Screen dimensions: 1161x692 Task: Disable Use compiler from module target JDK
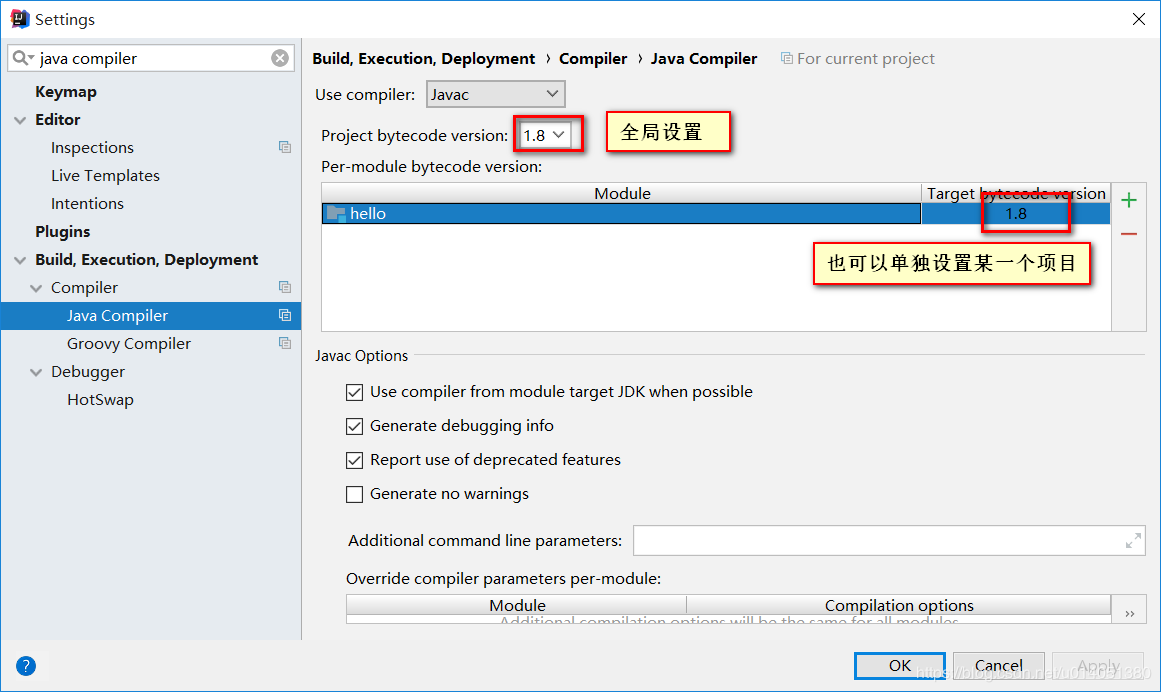pyautogui.click(x=354, y=392)
